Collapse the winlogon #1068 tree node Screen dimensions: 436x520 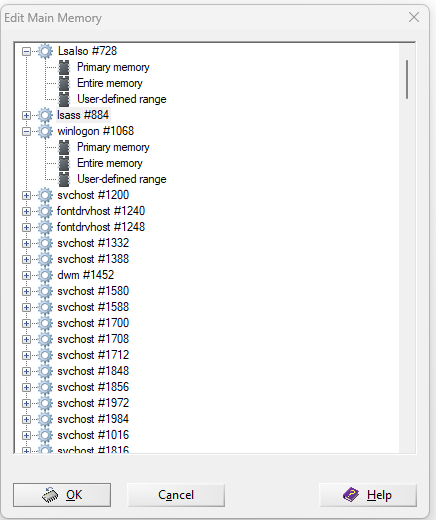tap(26, 131)
